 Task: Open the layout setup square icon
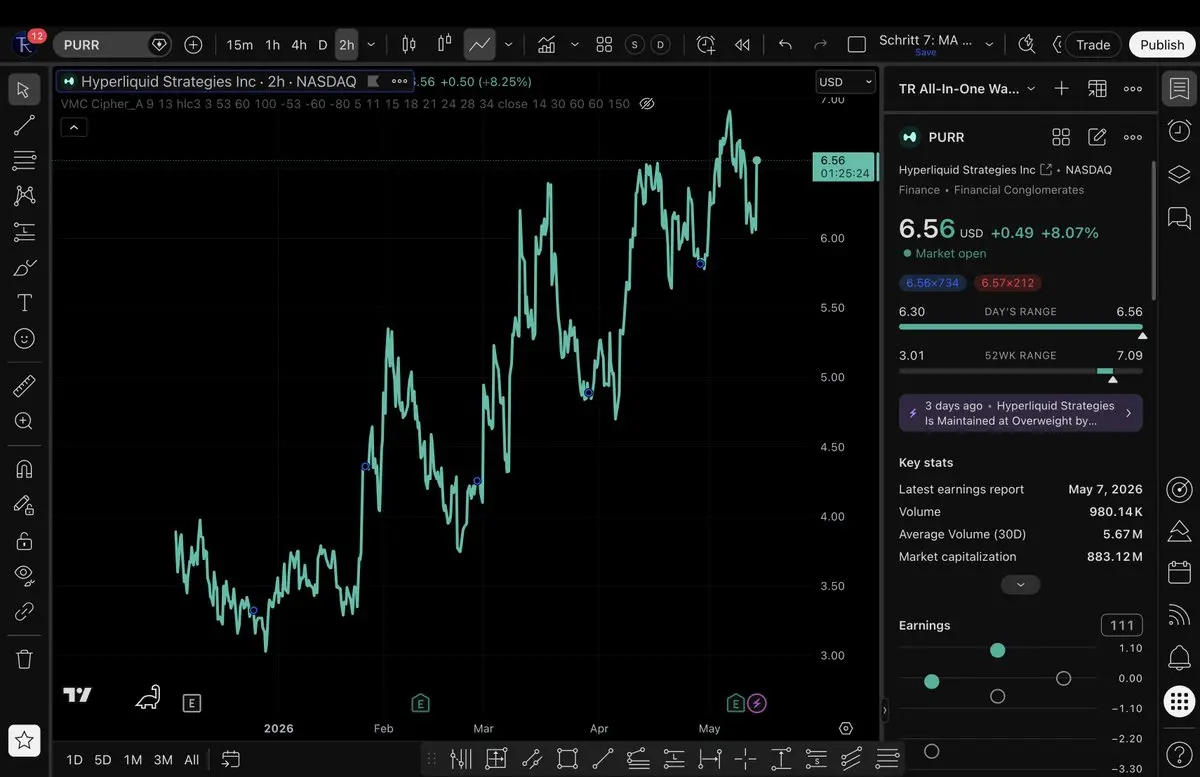pyautogui.click(x=857, y=45)
